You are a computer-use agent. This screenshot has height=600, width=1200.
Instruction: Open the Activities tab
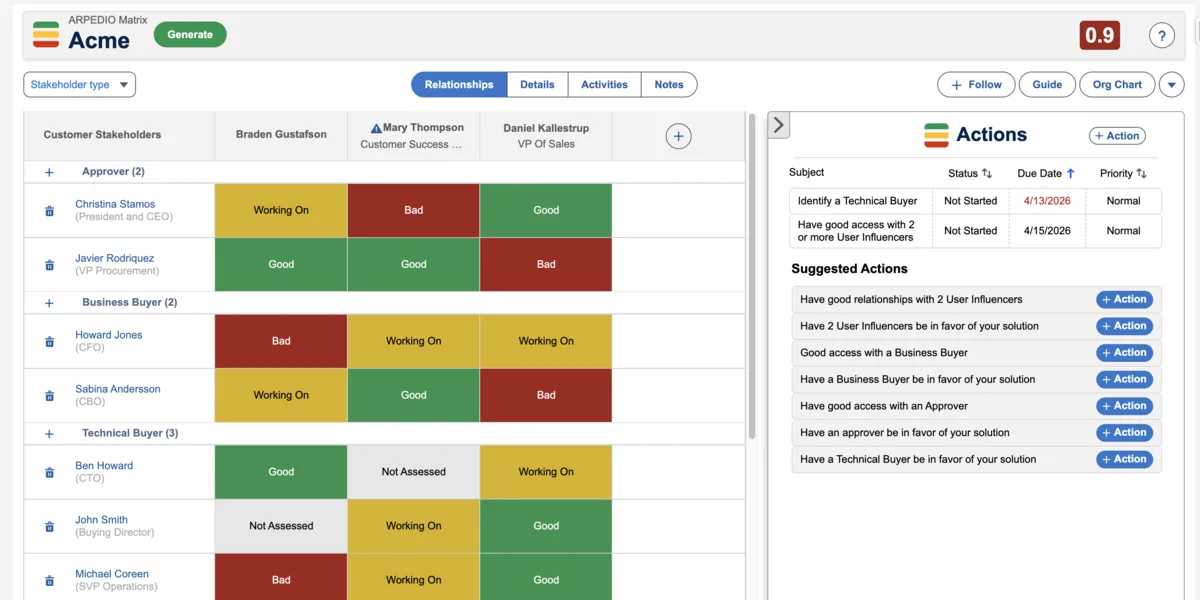point(604,84)
